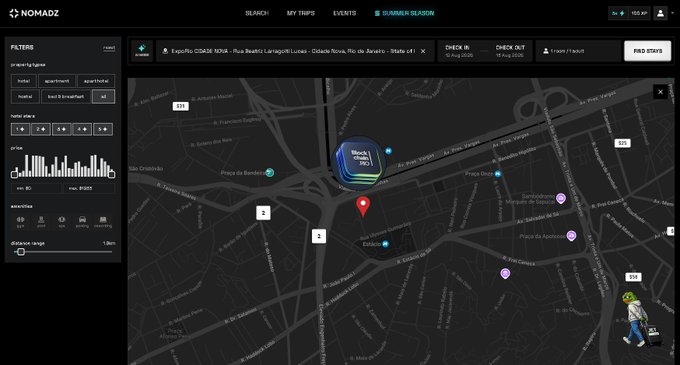680x365 pixels.
Task: Open the AI mode sparkle icon
Action: pos(142,51)
